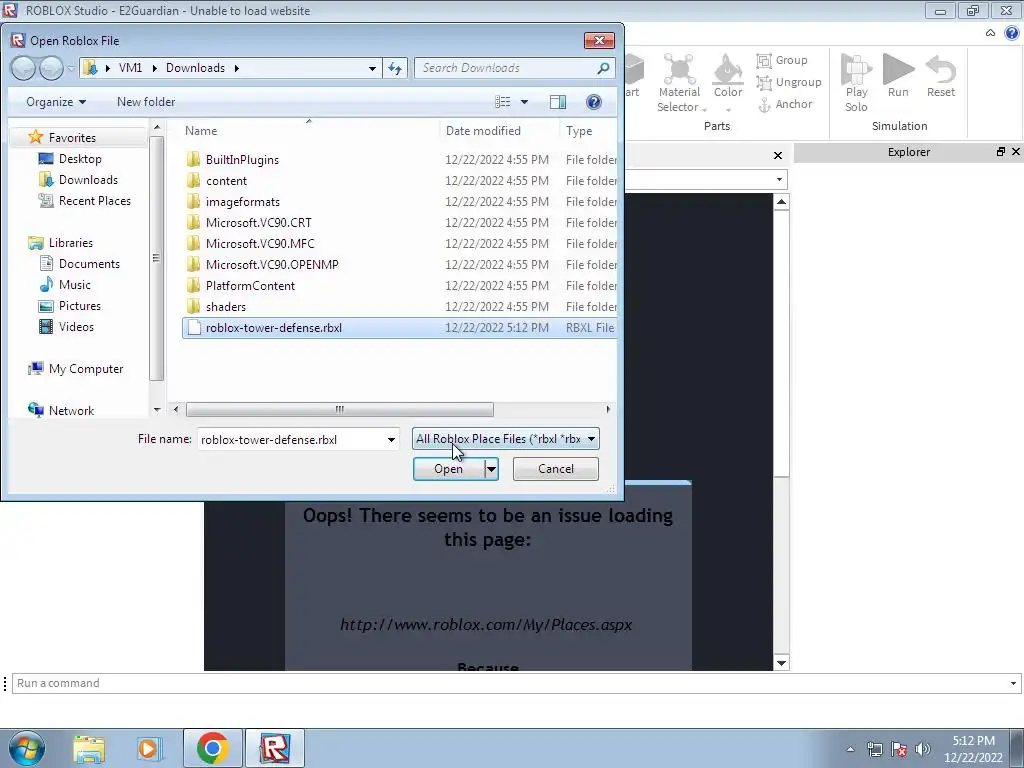
Task: Click the Ungroup parts icon
Action: pos(789,82)
